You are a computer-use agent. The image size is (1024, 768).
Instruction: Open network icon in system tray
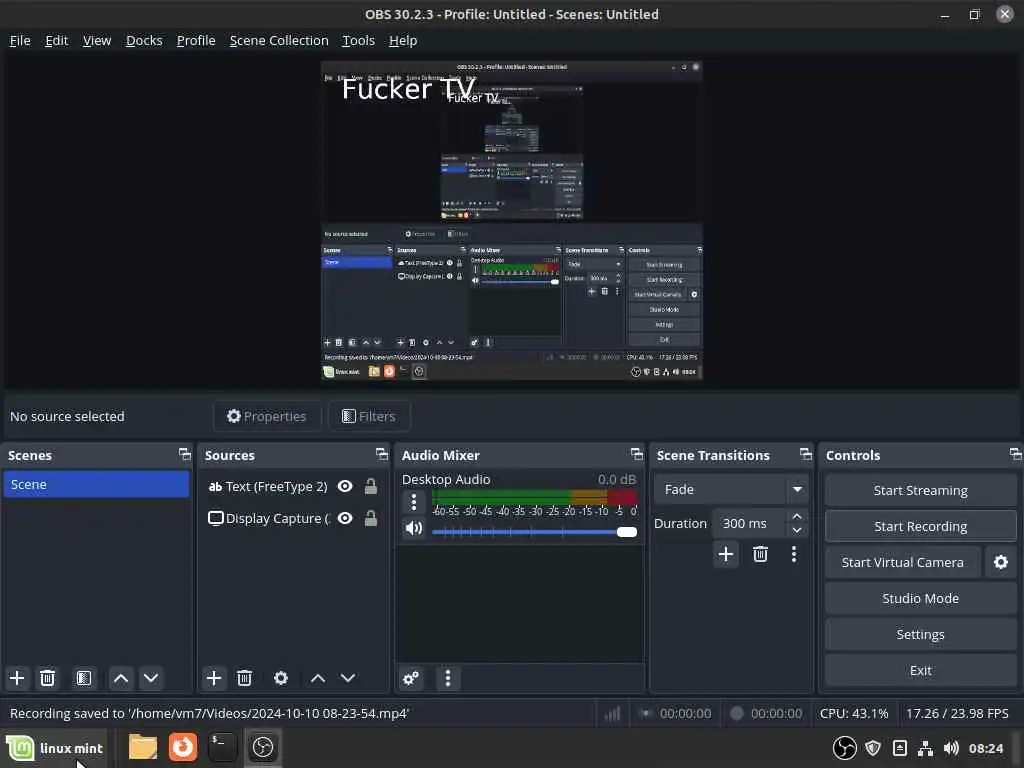[925, 748]
